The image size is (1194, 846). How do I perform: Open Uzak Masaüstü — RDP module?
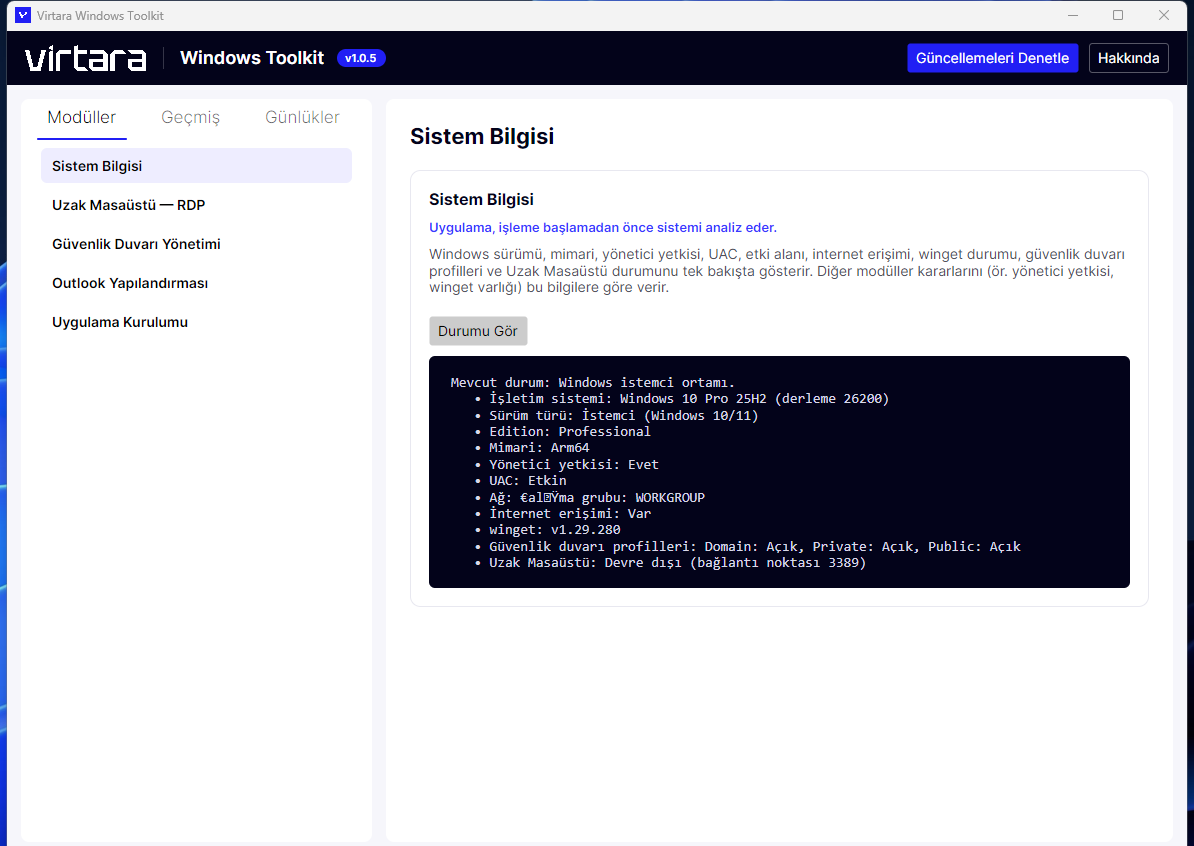(196, 205)
